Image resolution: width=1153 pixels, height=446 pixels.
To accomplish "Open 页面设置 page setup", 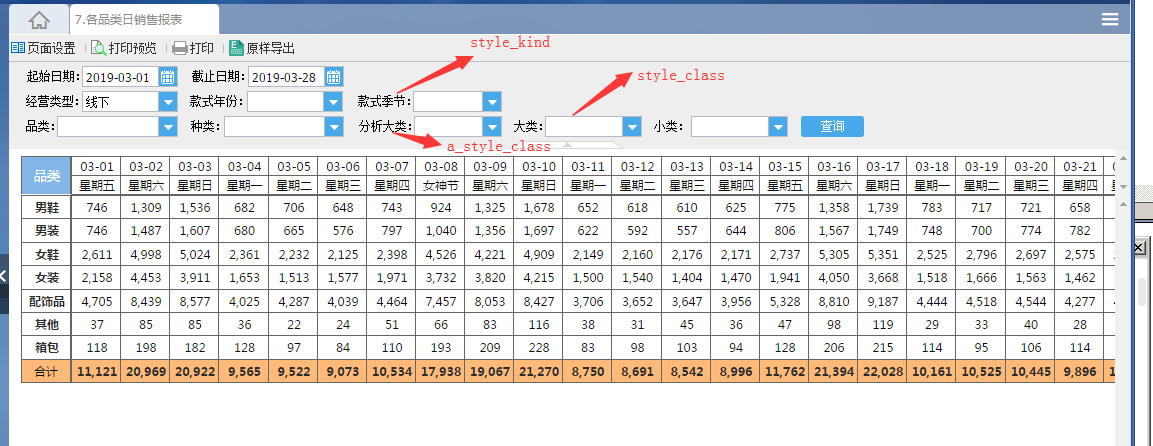I will pos(43,48).
